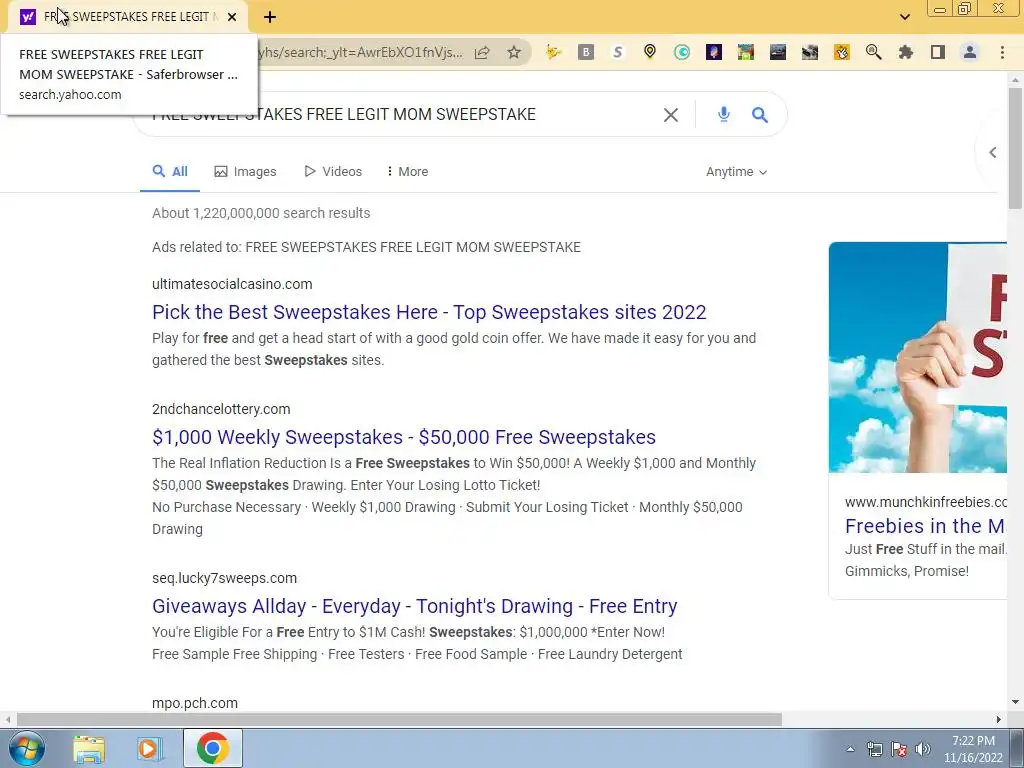This screenshot has height=768, width=1024.
Task: Select the FREE SWEEPSTAKES browser tab
Action: (x=127, y=17)
